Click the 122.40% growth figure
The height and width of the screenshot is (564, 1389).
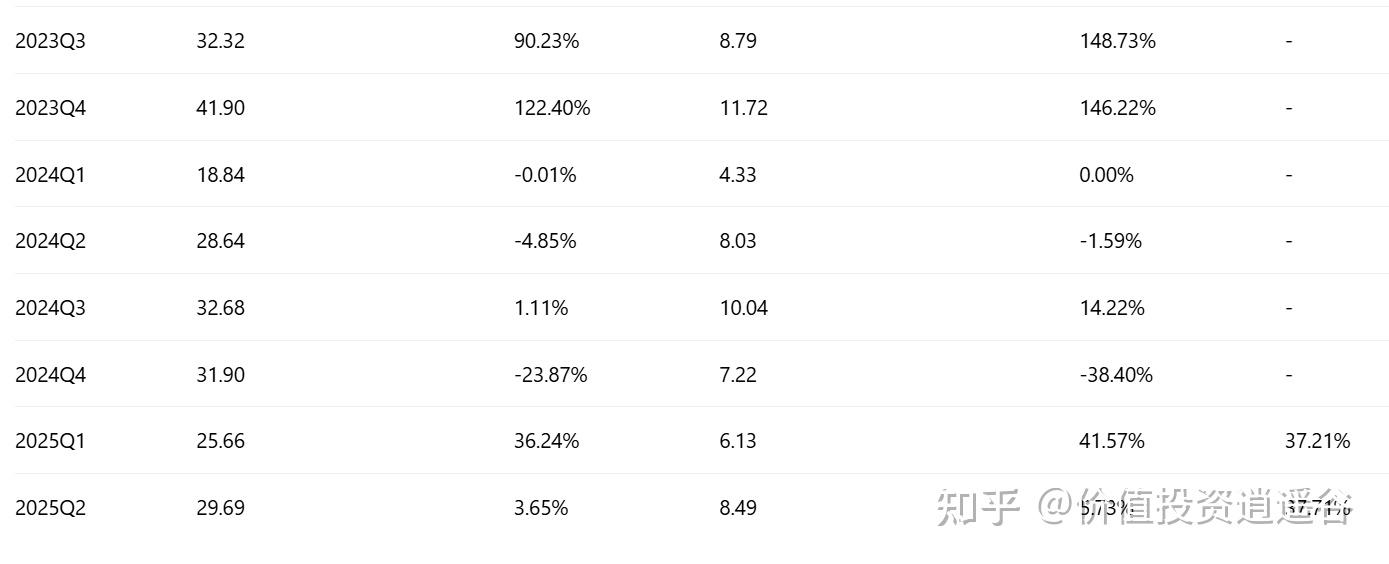click(552, 108)
